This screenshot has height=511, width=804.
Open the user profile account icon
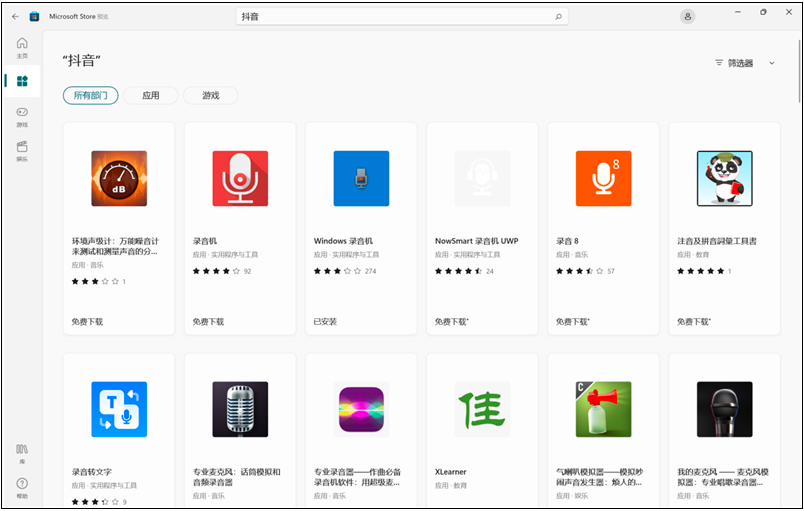(x=687, y=16)
